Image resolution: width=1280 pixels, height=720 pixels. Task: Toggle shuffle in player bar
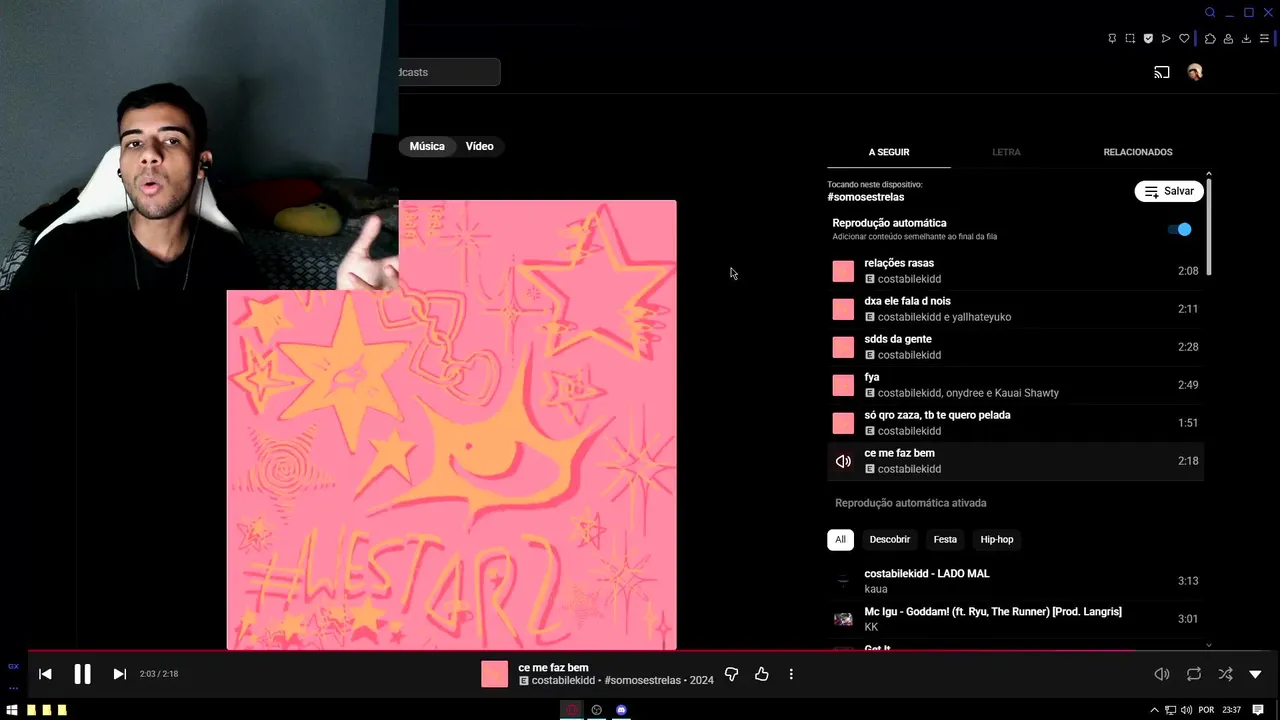(x=1225, y=674)
